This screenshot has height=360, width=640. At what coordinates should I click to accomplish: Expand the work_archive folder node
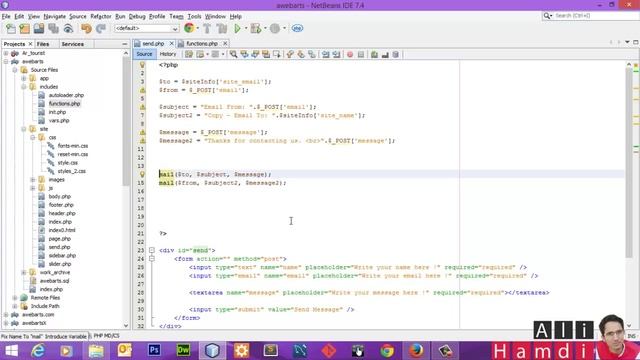click(24, 272)
